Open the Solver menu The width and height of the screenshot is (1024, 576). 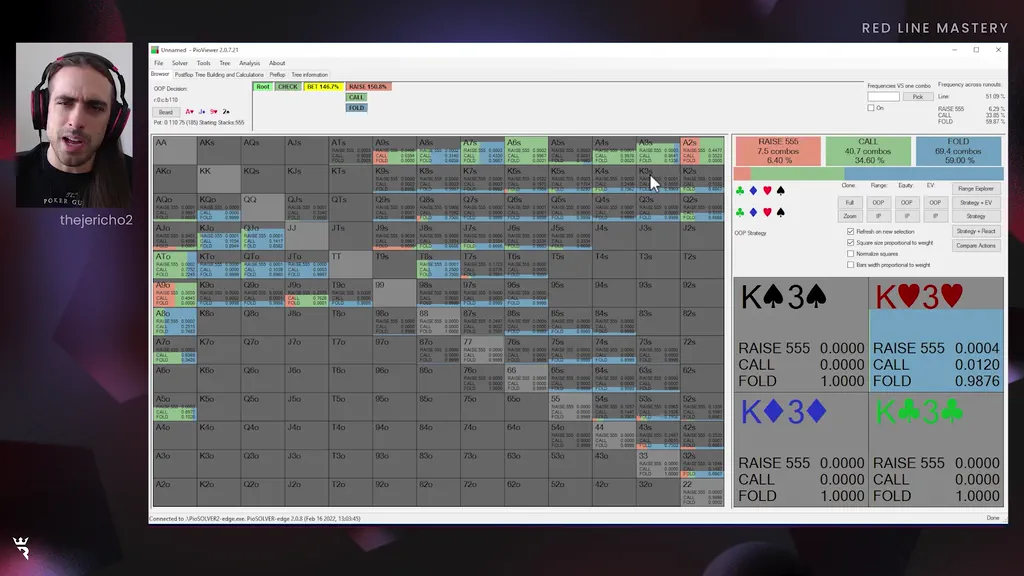click(x=180, y=63)
